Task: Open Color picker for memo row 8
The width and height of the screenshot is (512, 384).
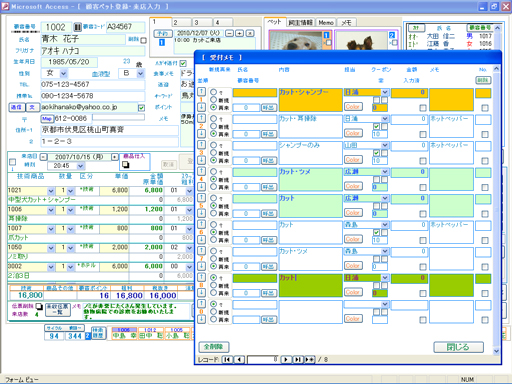Action: tap(352, 292)
